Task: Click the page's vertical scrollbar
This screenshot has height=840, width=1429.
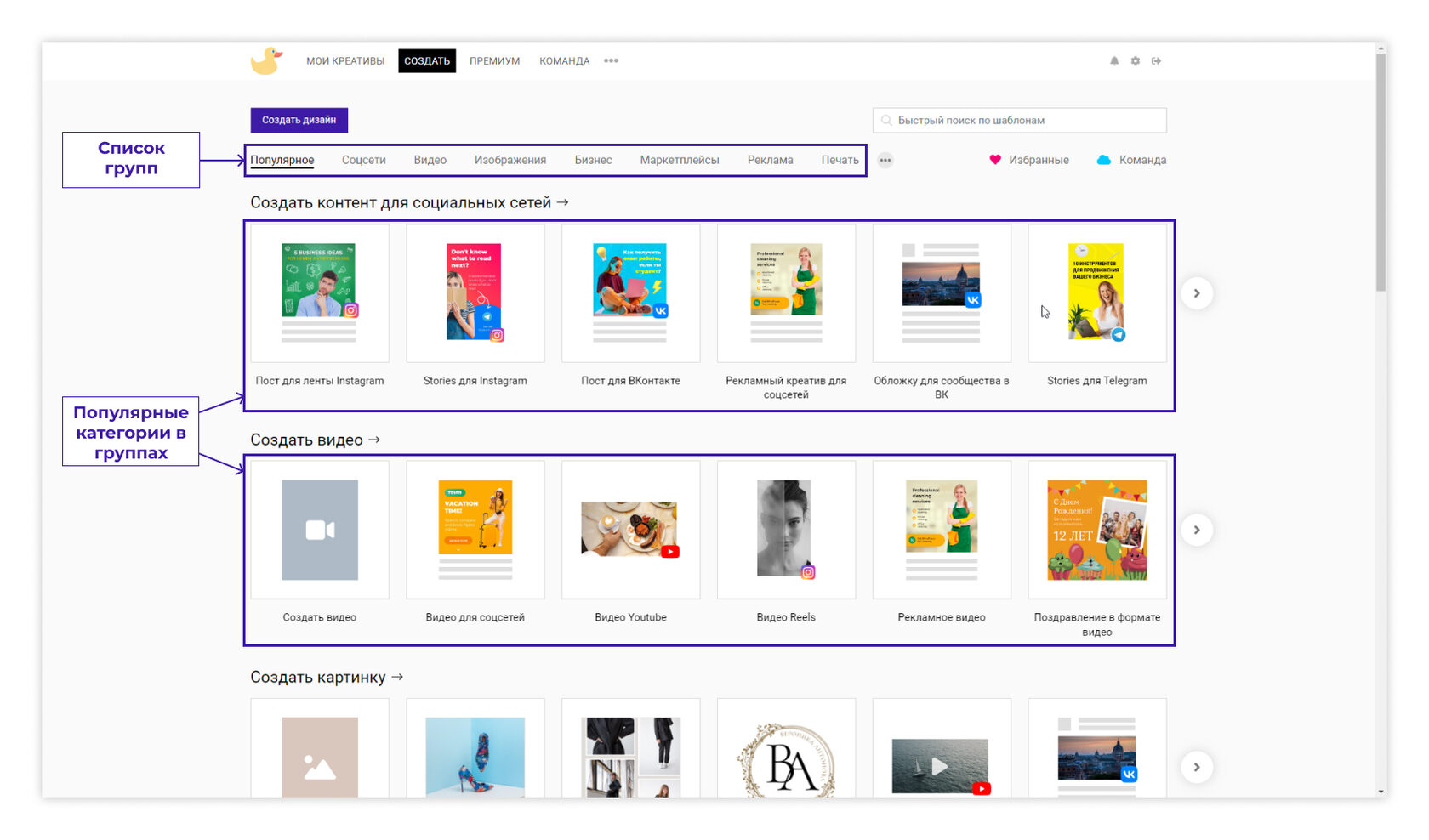Action: [1381, 170]
